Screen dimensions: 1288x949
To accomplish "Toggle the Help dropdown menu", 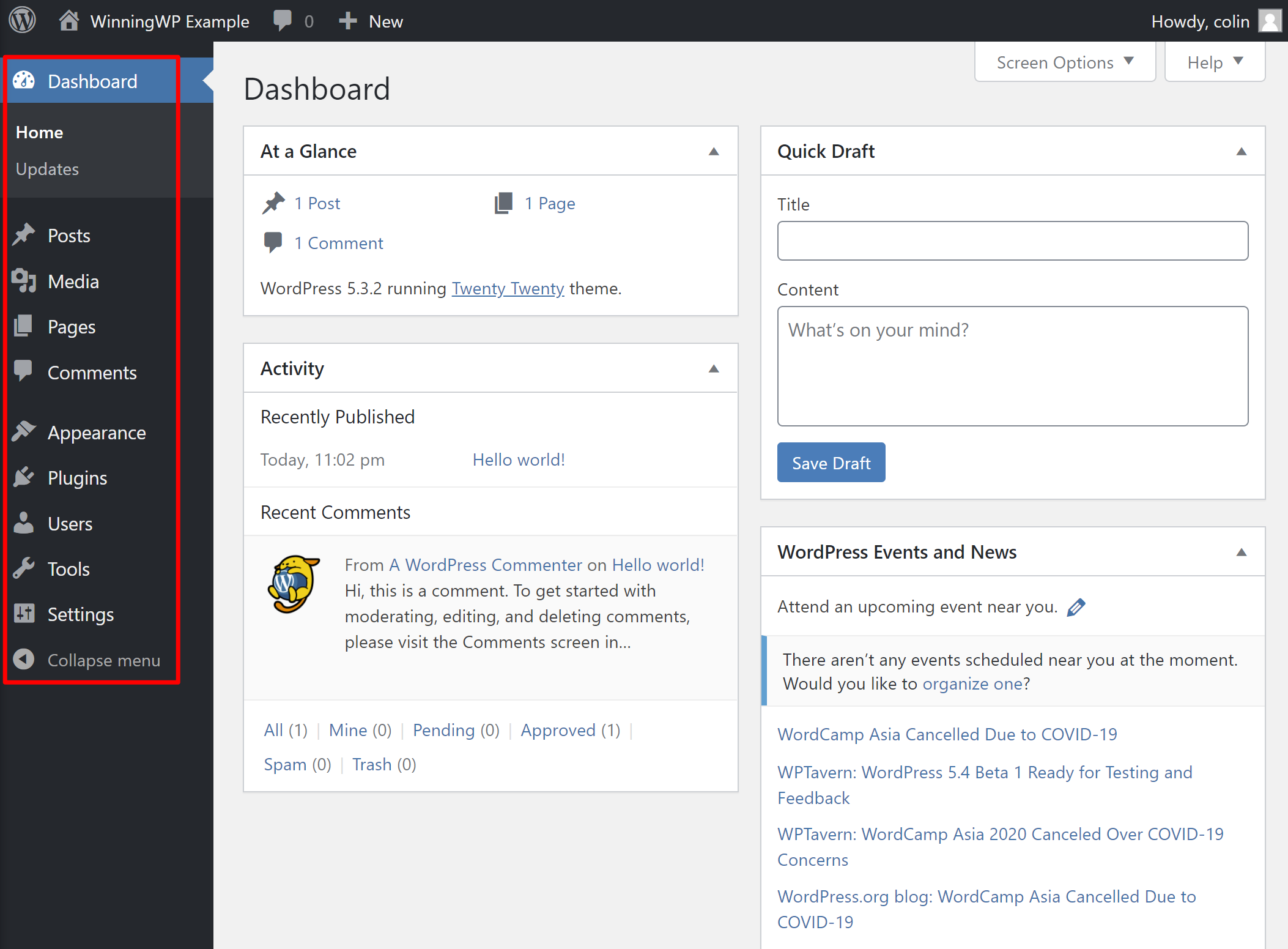I will 1211,63.
